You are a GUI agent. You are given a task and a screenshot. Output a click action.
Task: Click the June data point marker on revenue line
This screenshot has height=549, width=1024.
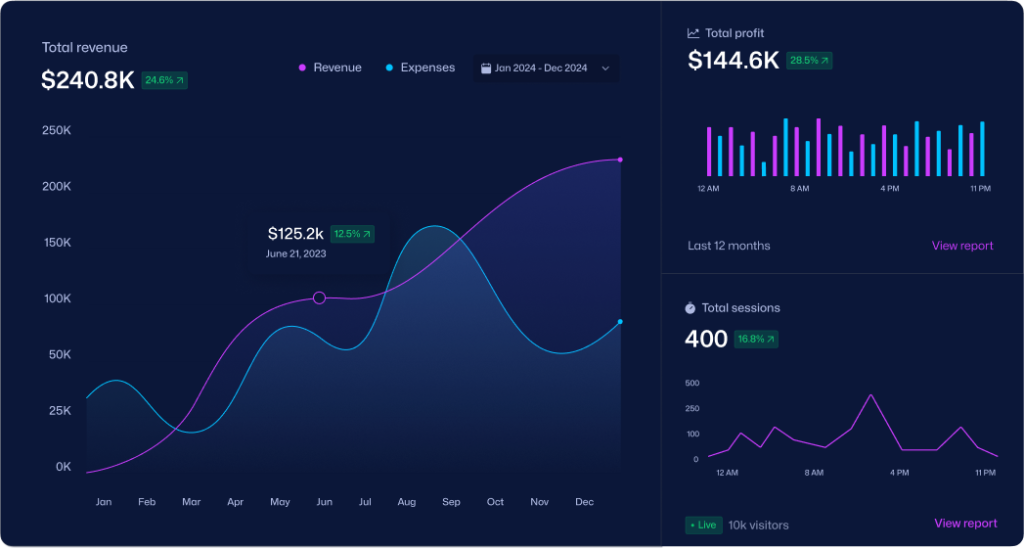319,298
